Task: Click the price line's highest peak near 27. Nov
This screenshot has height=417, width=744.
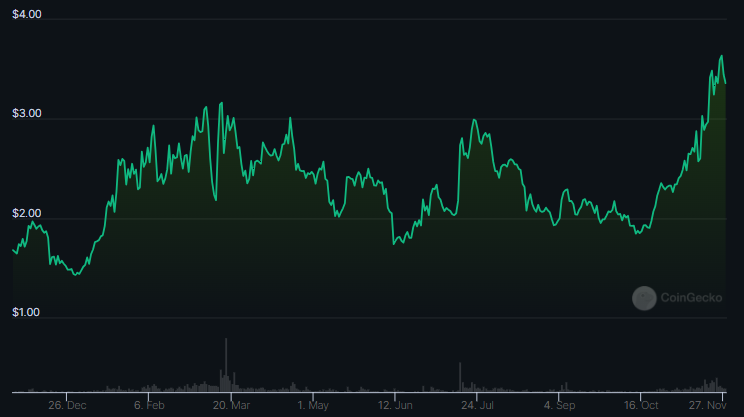Action: [722, 56]
